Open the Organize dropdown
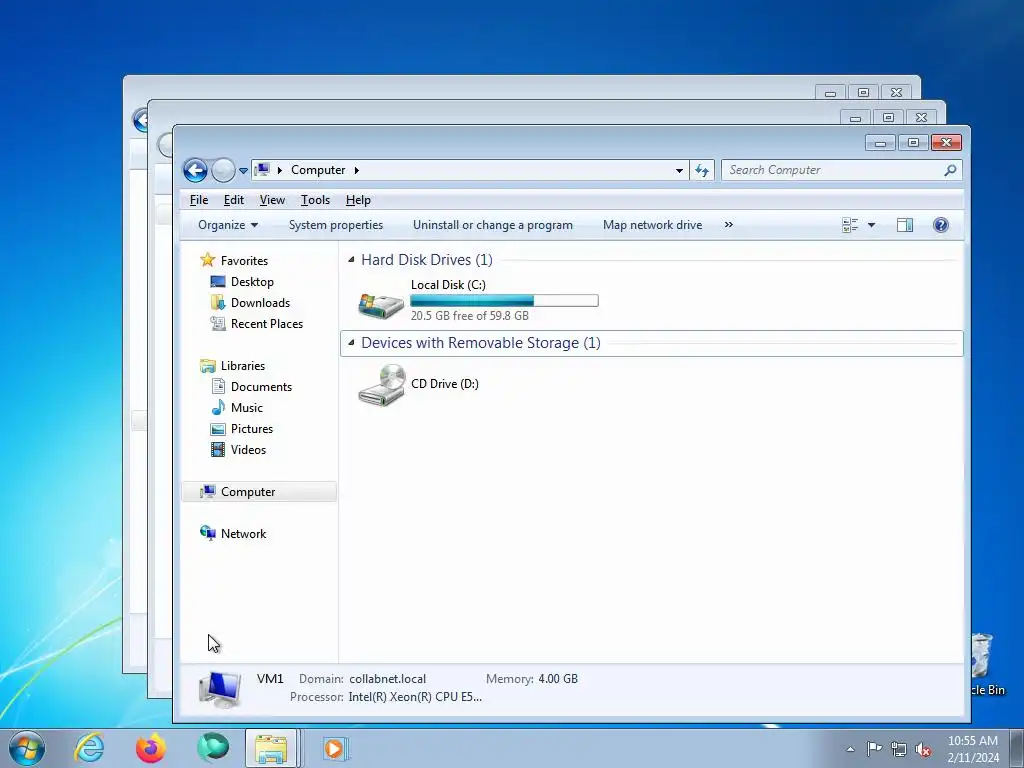The height and width of the screenshot is (768, 1024). [228, 225]
